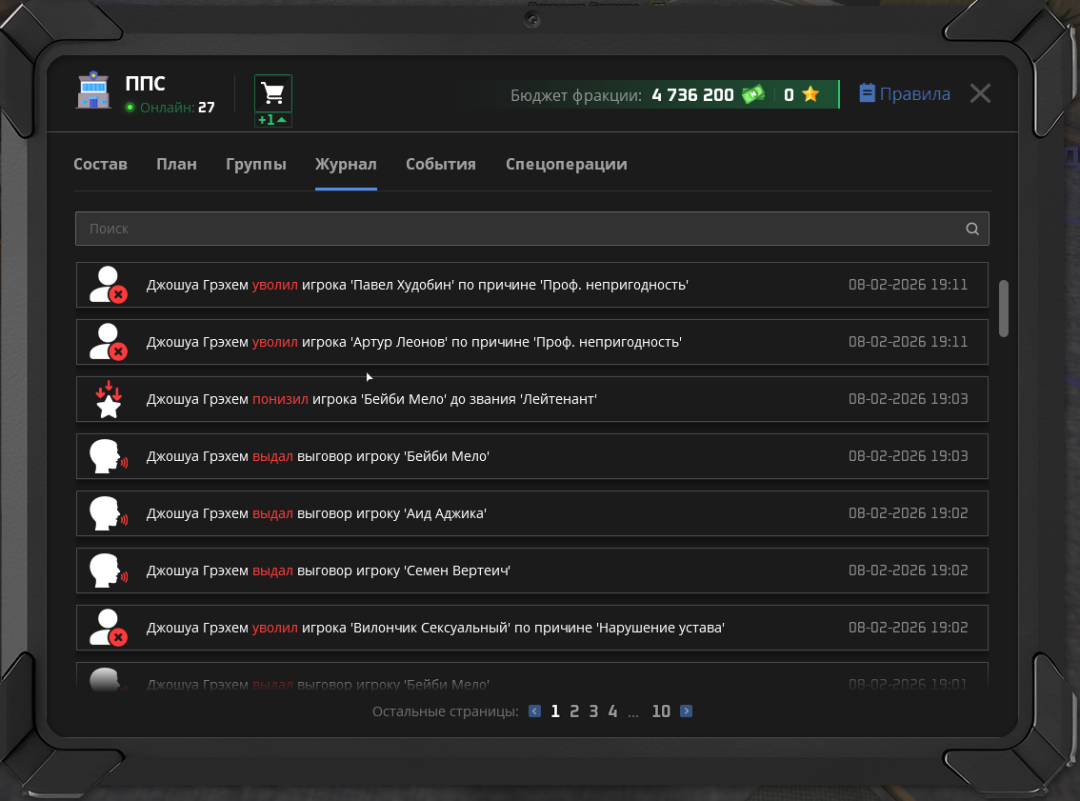Click the search magnifier icon
This screenshot has width=1080, height=801.
click(x=972, y=229)
